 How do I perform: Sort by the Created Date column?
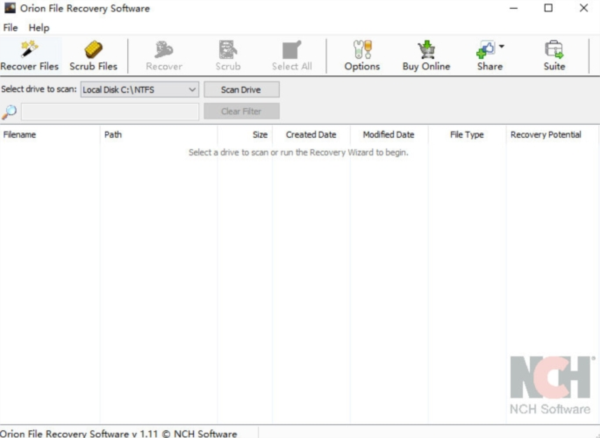tap(311, 135)
